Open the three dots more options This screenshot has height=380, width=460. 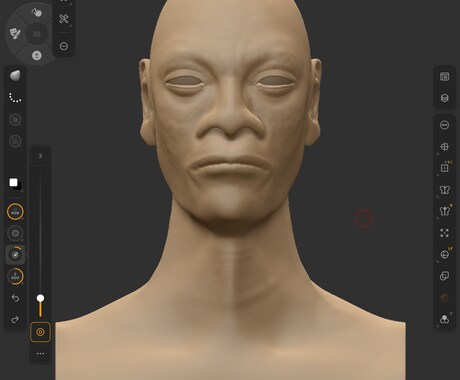[x=40, y=354]
